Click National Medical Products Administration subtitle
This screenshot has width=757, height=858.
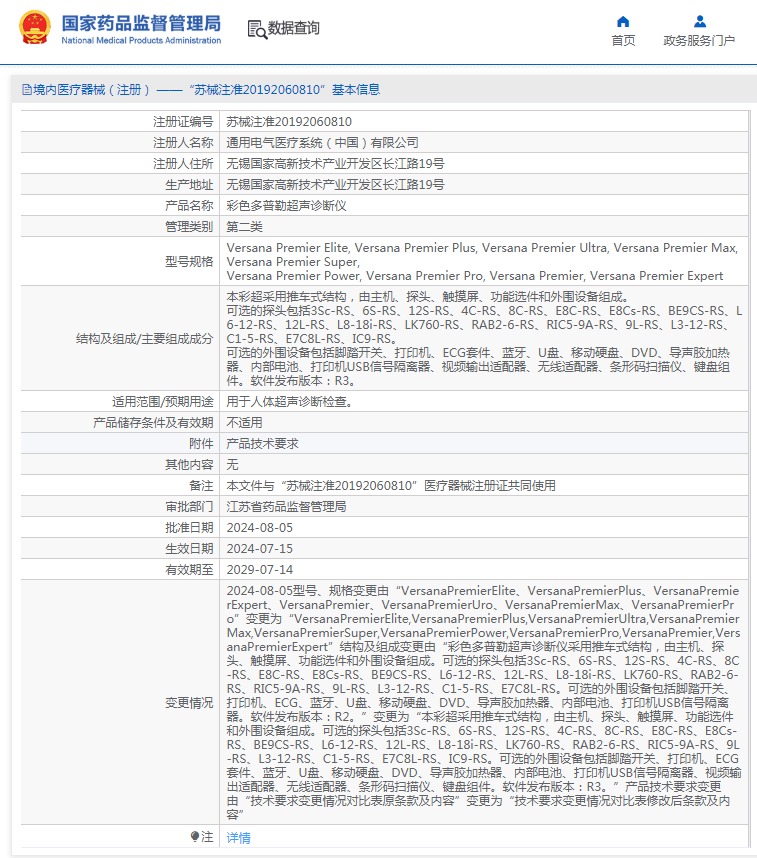coord(141,40)
